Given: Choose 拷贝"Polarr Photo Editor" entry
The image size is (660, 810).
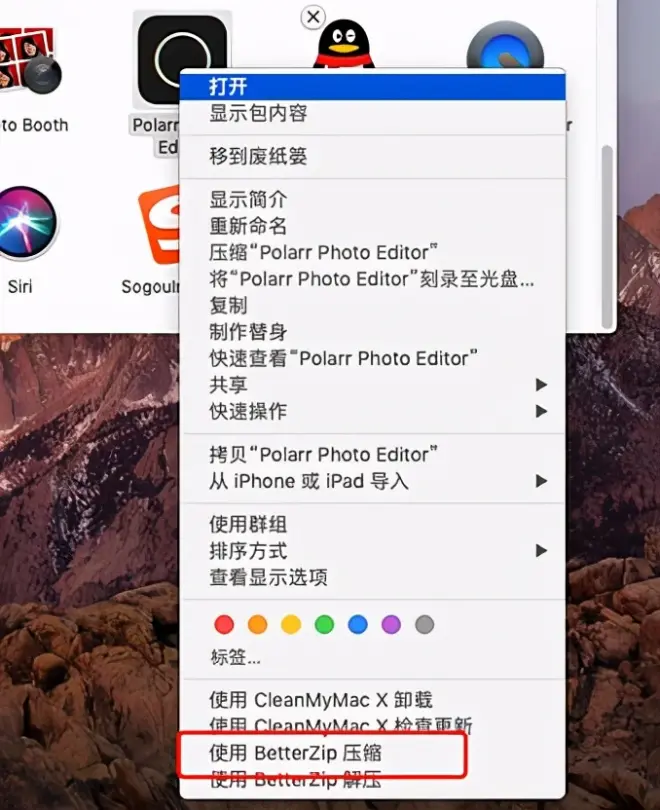Looking at the screenshot, I should click(x=372, y=455).
